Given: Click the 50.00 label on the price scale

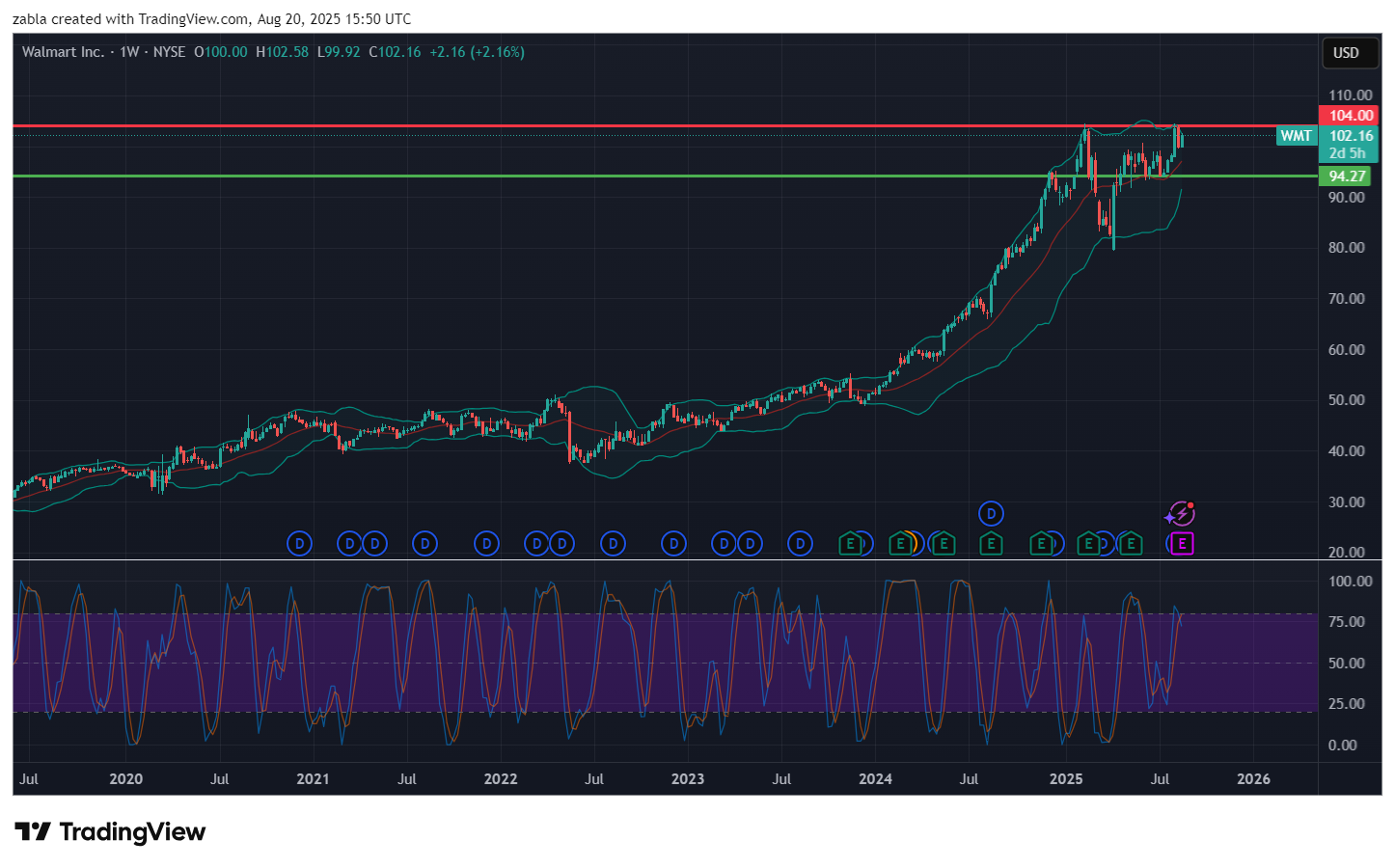Looking at the screenshot, I should pyautogui.click(x=1347, y=400).
